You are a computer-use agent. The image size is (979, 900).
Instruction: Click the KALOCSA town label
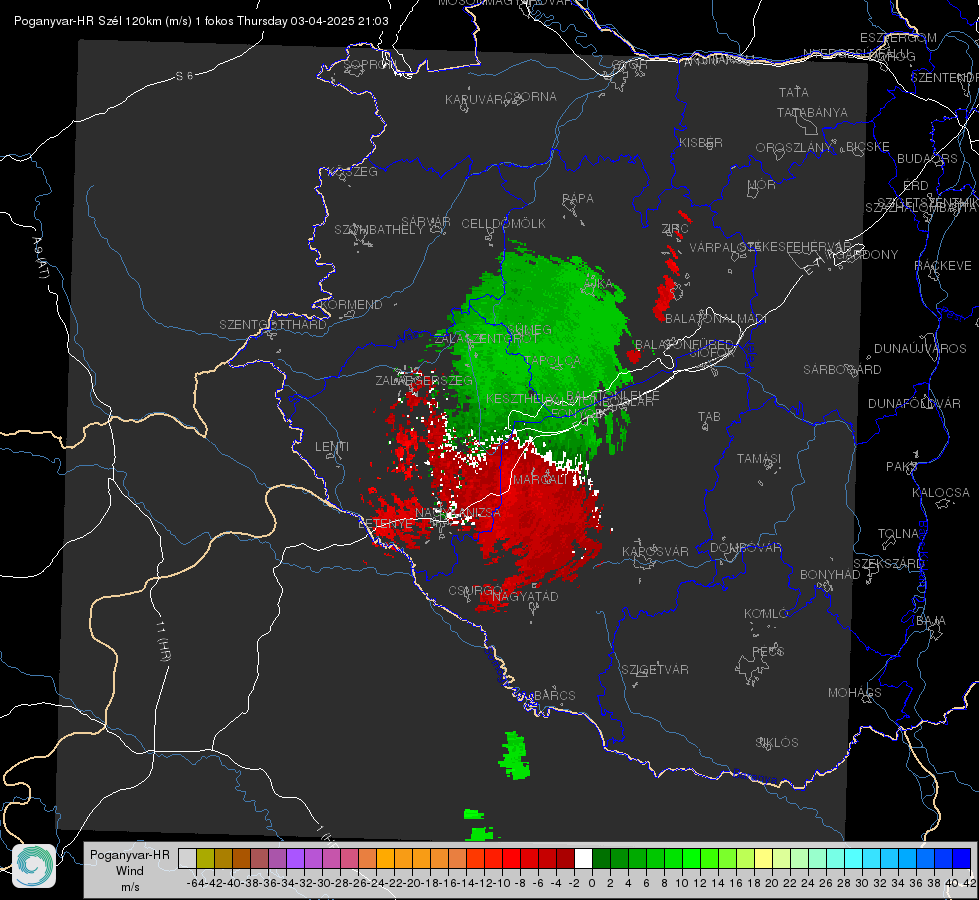click(x=940, y=493)
